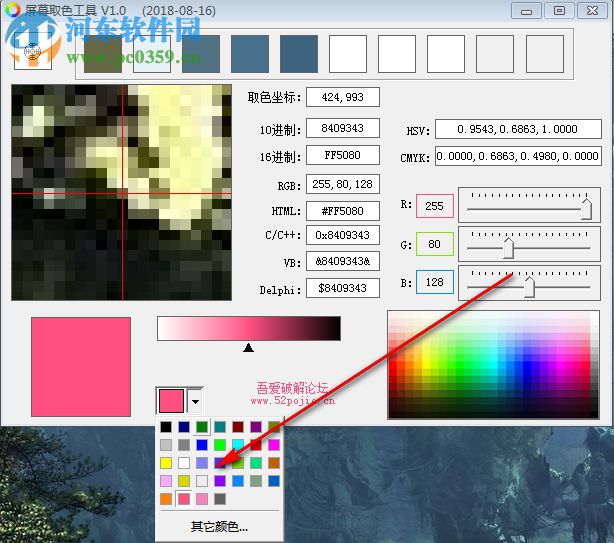Click the screen color picker crosshair icon

pos(33,51)
